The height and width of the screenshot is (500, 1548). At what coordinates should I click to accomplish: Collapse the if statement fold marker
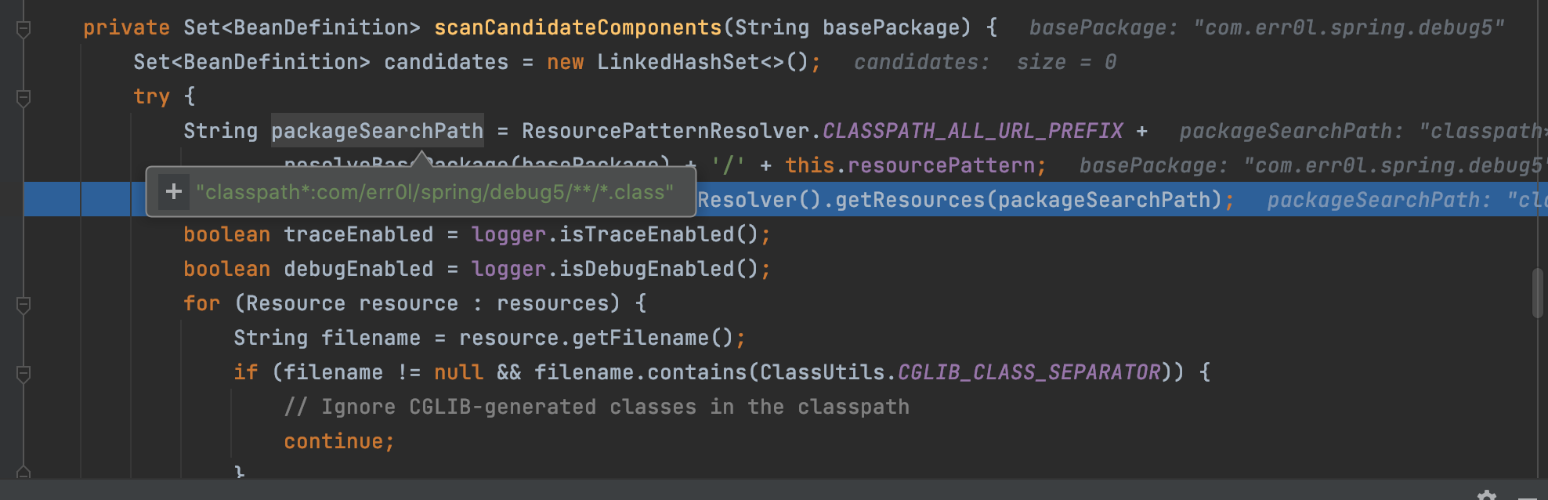tap(24, 373)
